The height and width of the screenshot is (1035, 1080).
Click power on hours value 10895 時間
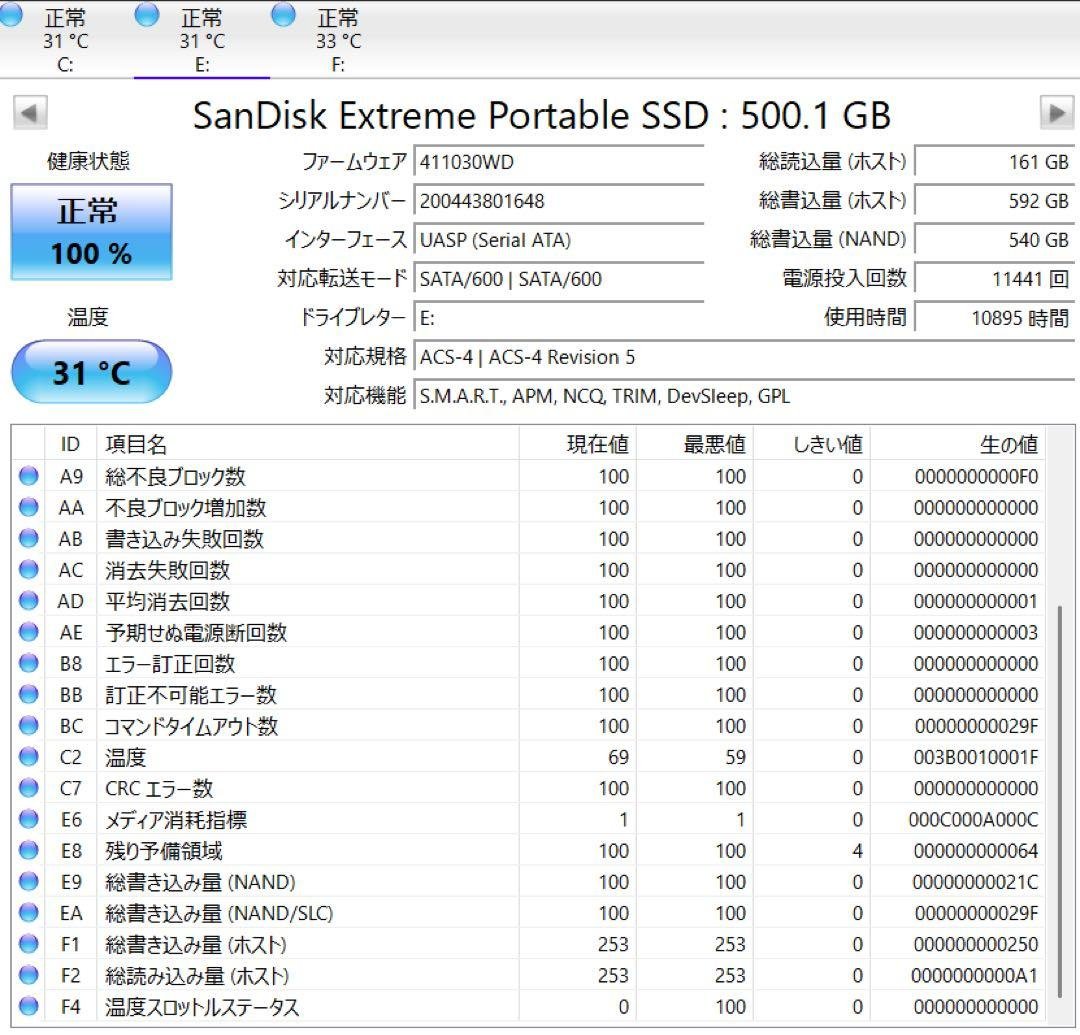click(994, 318)
